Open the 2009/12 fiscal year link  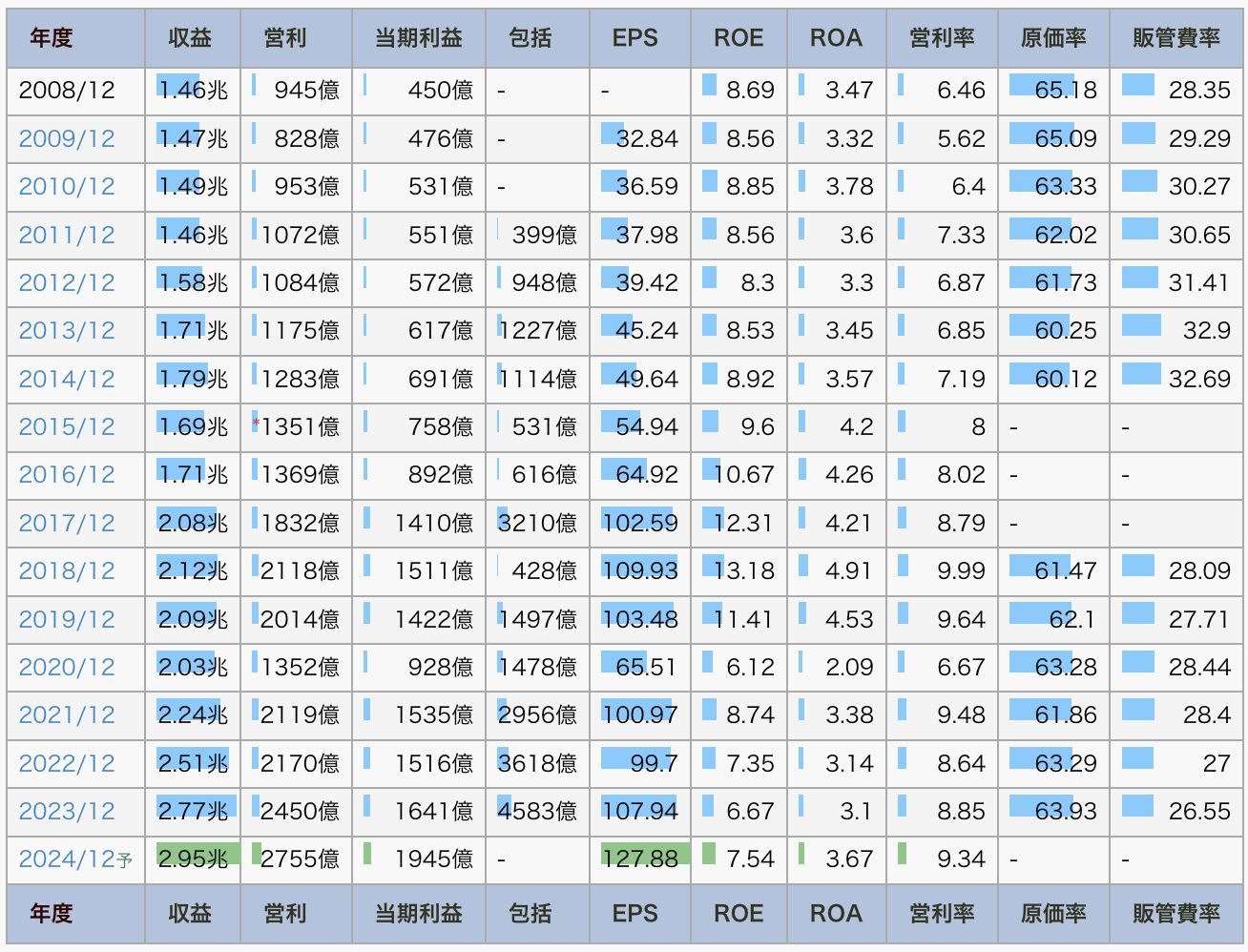[67, 139]
